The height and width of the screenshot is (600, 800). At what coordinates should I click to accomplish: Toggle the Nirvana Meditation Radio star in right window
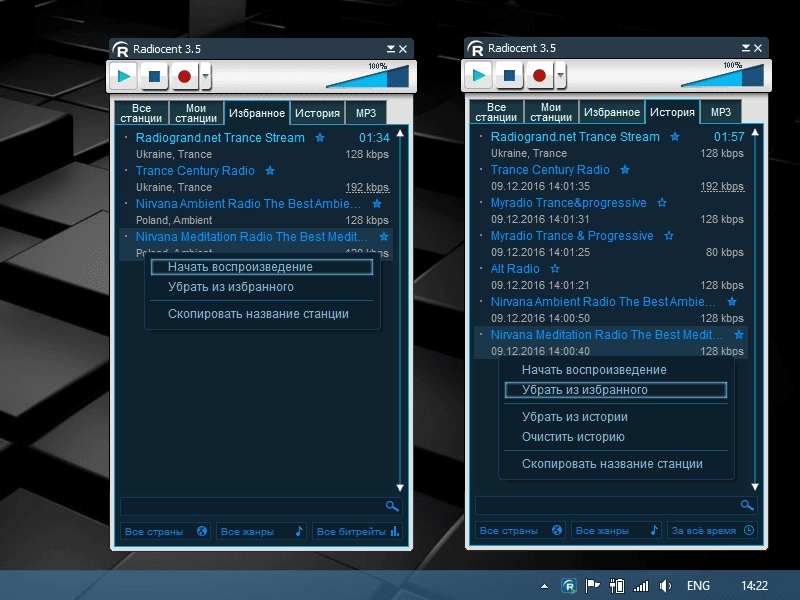[739, 335]
